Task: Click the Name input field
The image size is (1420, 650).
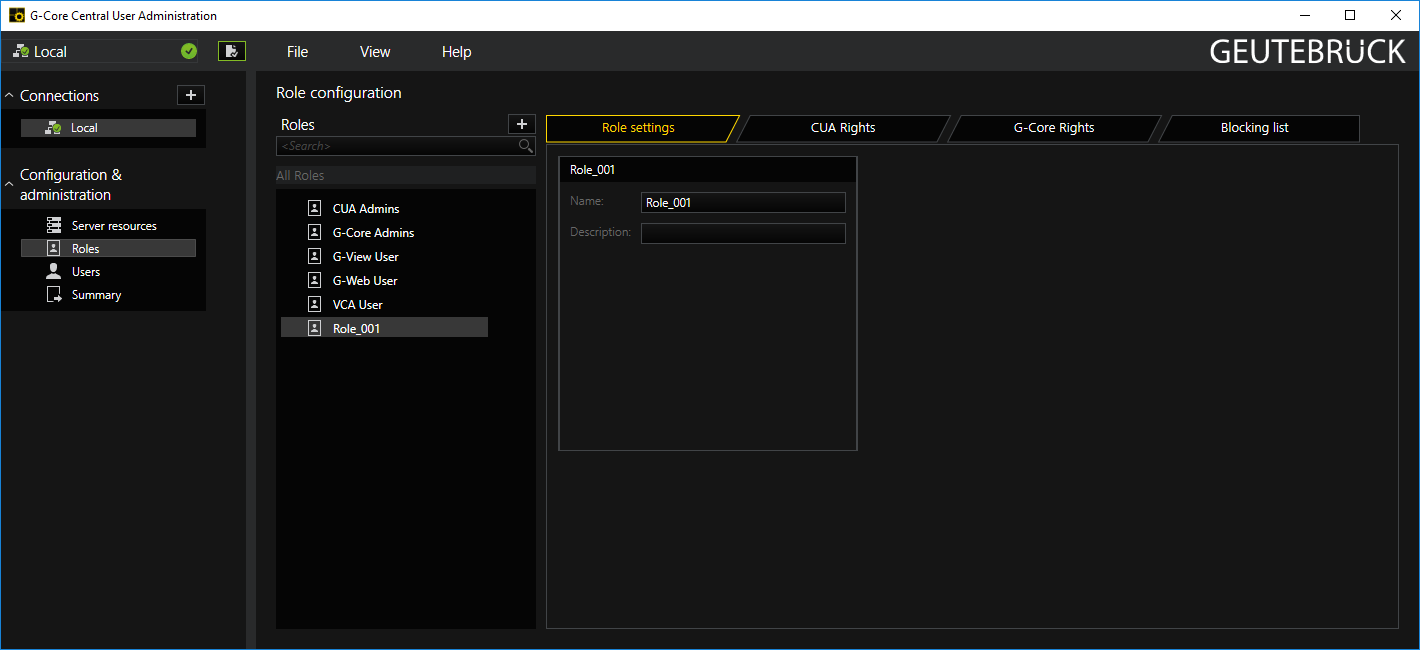Action: coord(743,203)
